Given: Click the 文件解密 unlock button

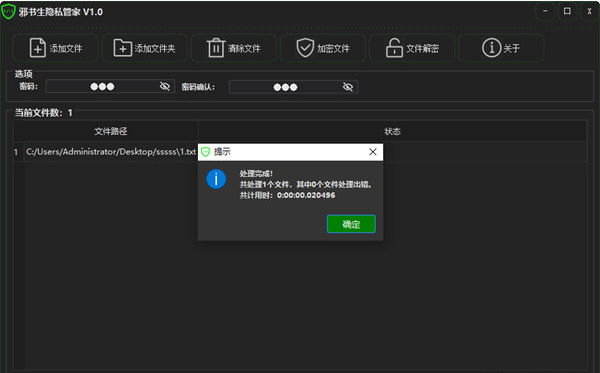Looking at the screenshot, I should click(x=412, y=48).
